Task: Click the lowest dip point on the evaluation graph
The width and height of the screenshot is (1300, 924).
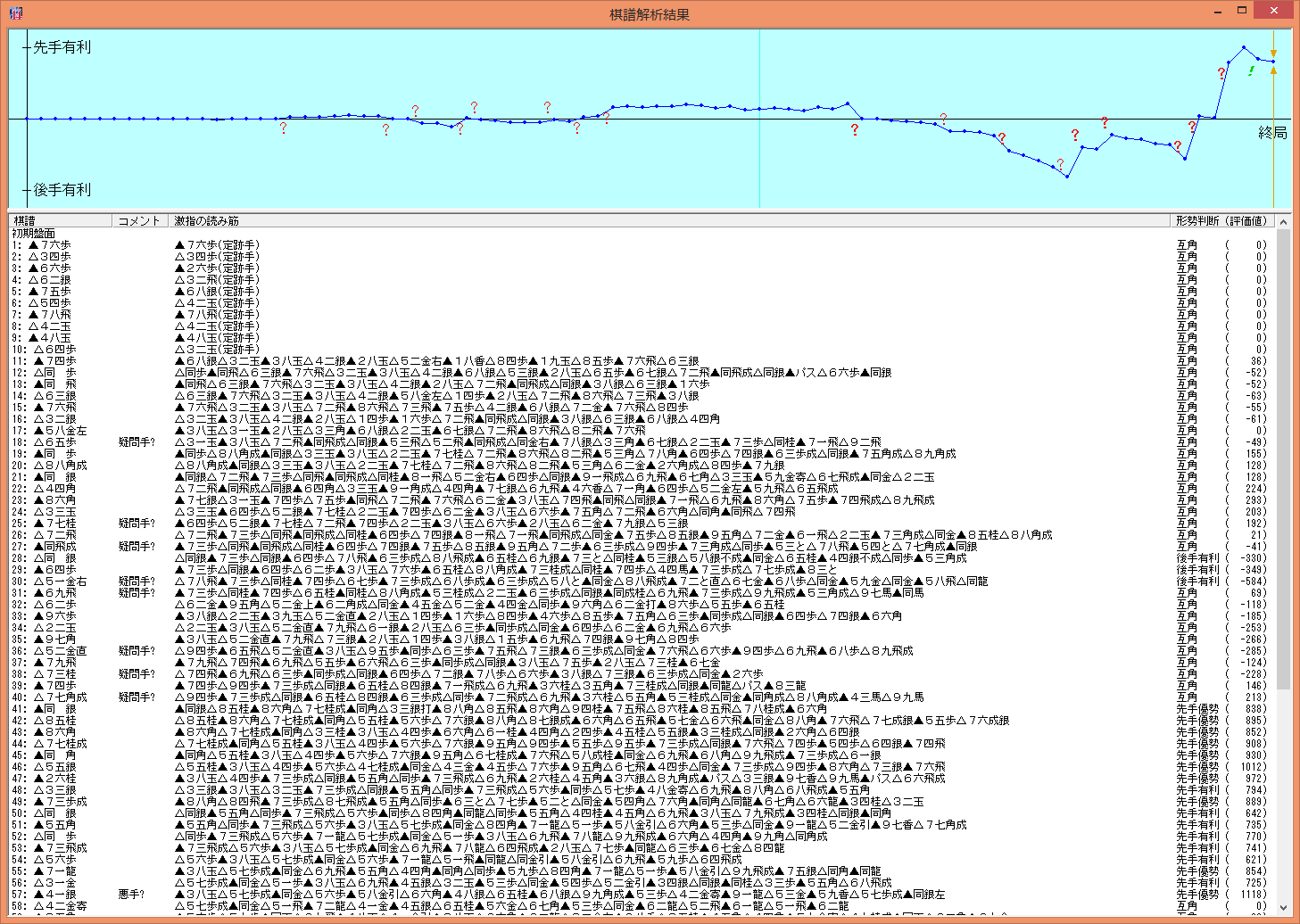Action: coord(1067,176)
